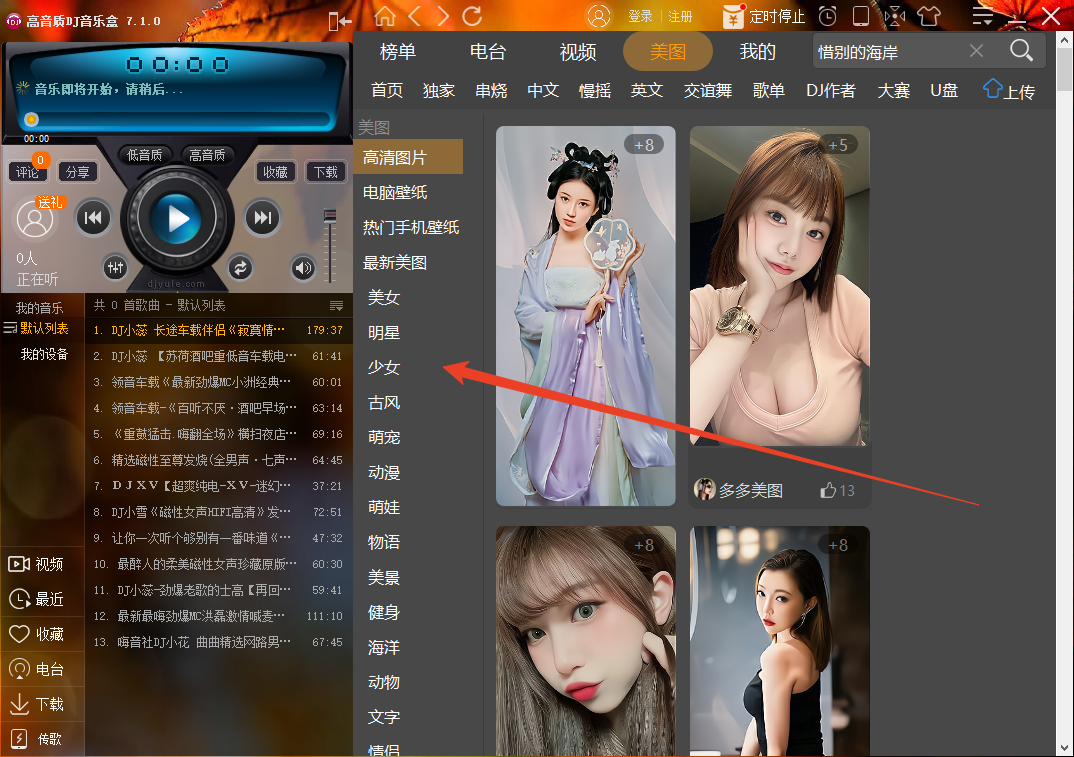The width and height of the screenshot is (1074, 757).
Task: Click the mobile phone icon in the title bar
Action: click(x=861, y=16)
